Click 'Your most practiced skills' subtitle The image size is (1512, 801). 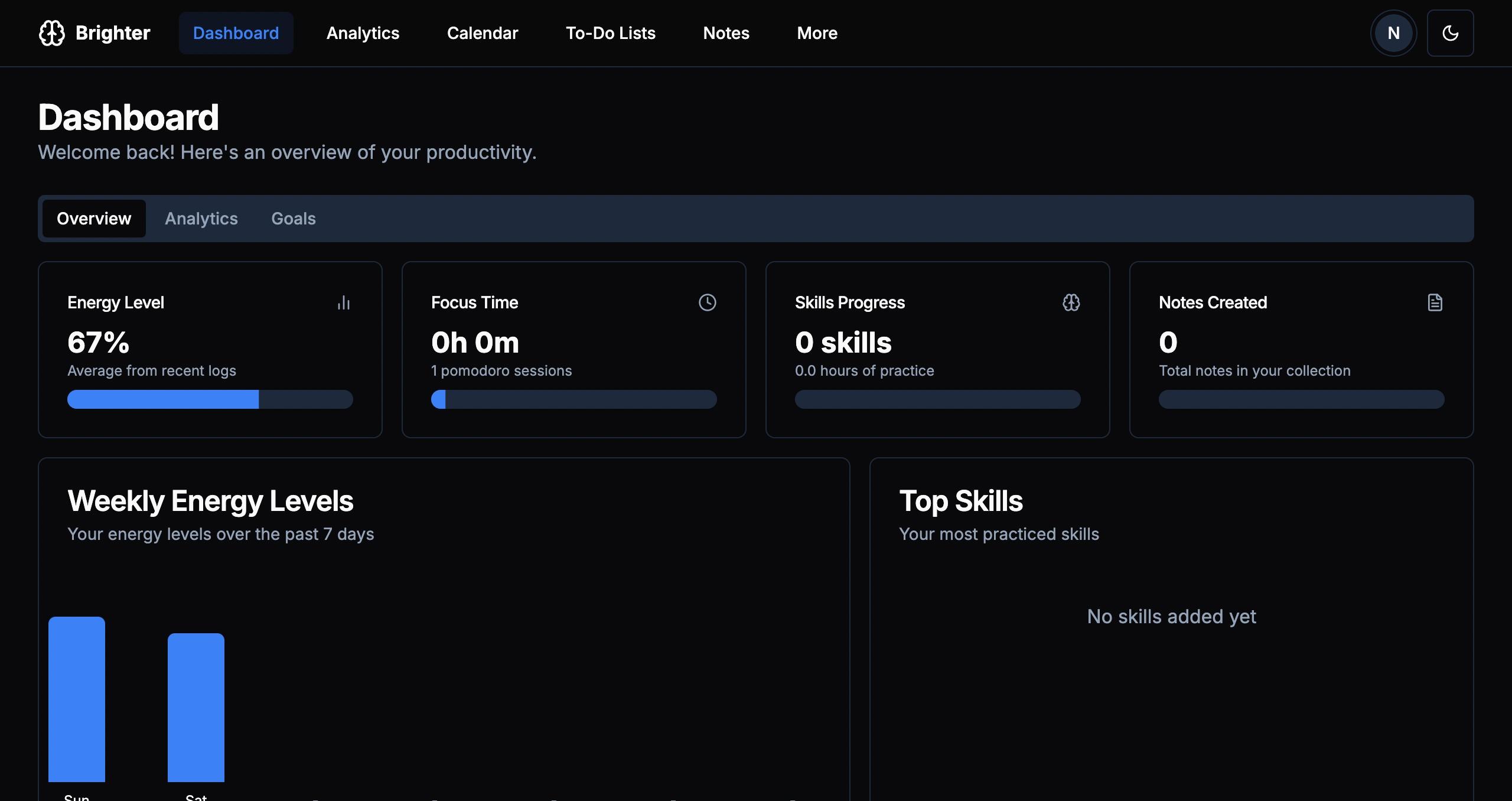pos(999,534)
